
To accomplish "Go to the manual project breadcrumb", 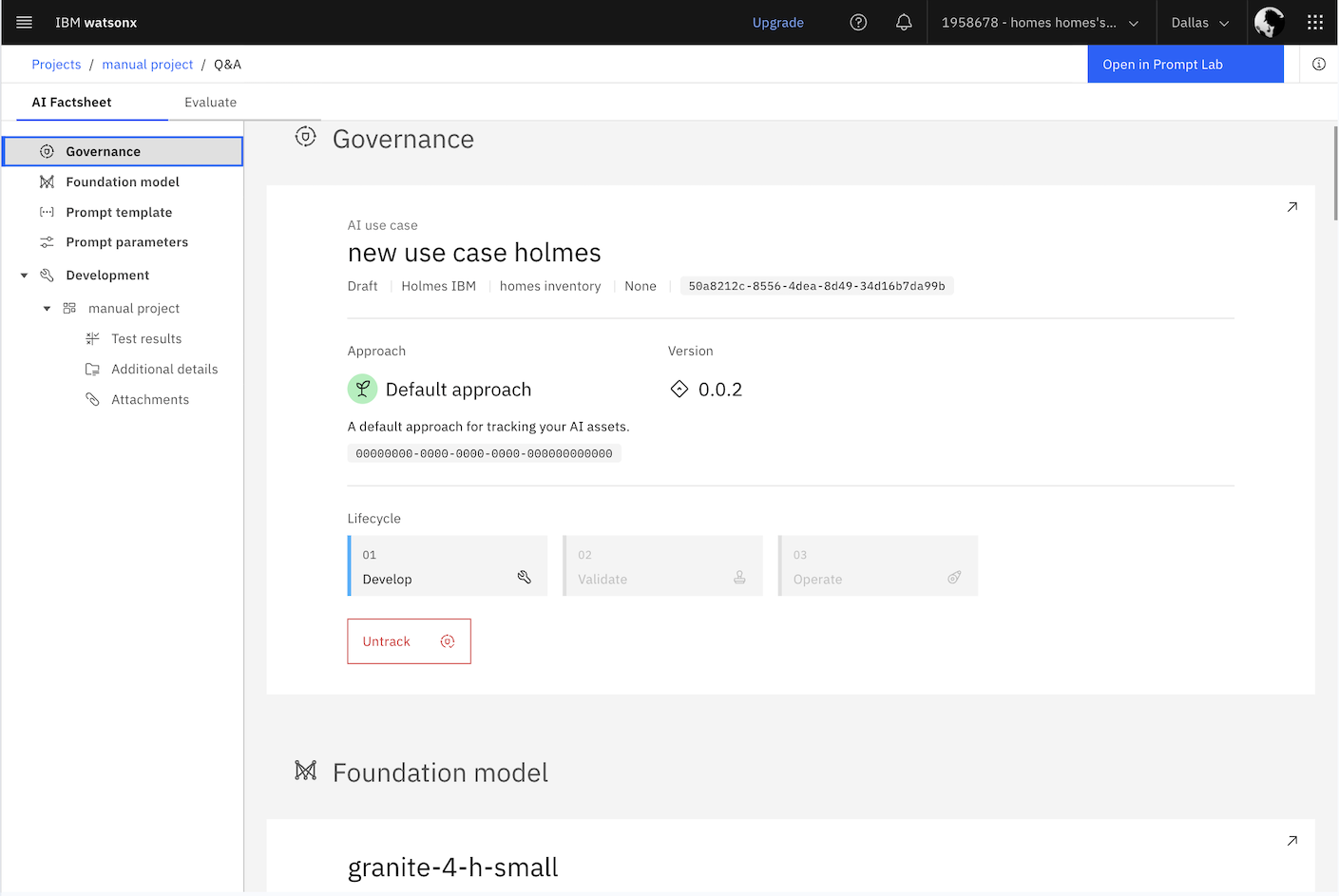I will pyautogui.click(x=147, y=64).
